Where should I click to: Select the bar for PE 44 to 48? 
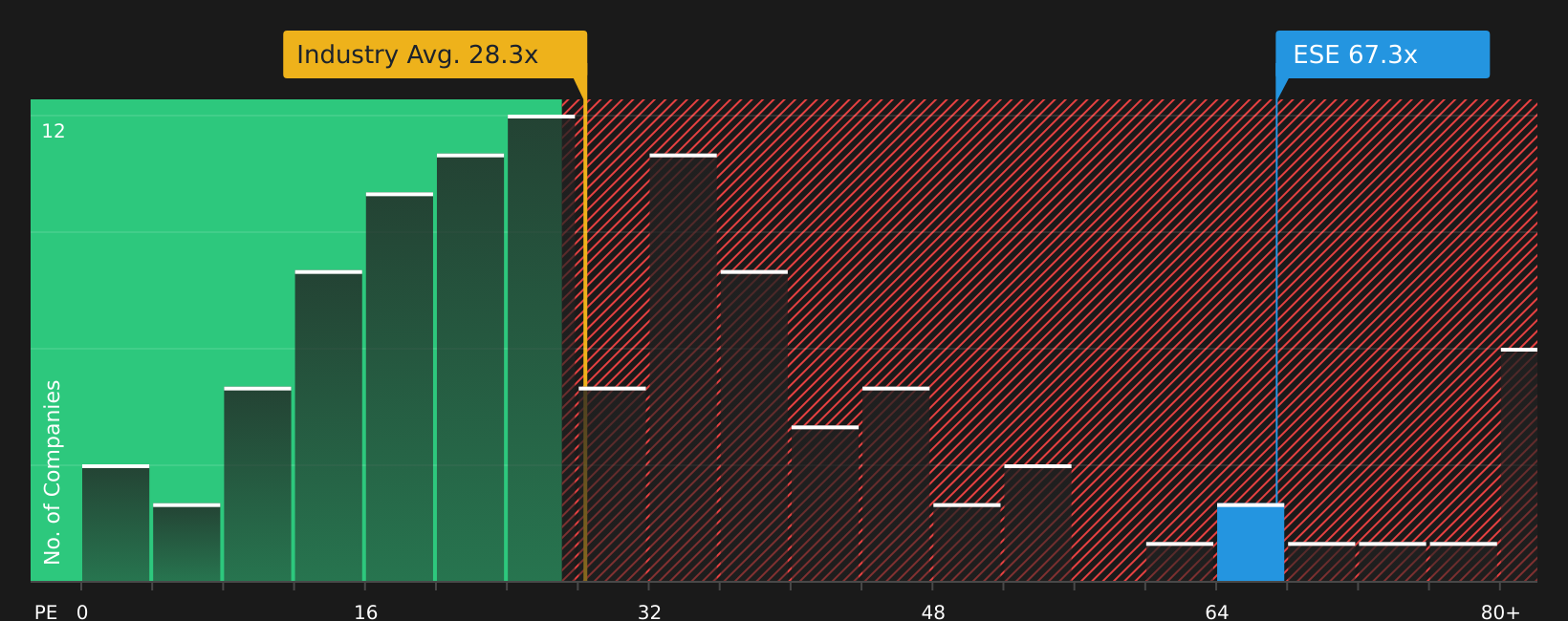coord(896,484)
